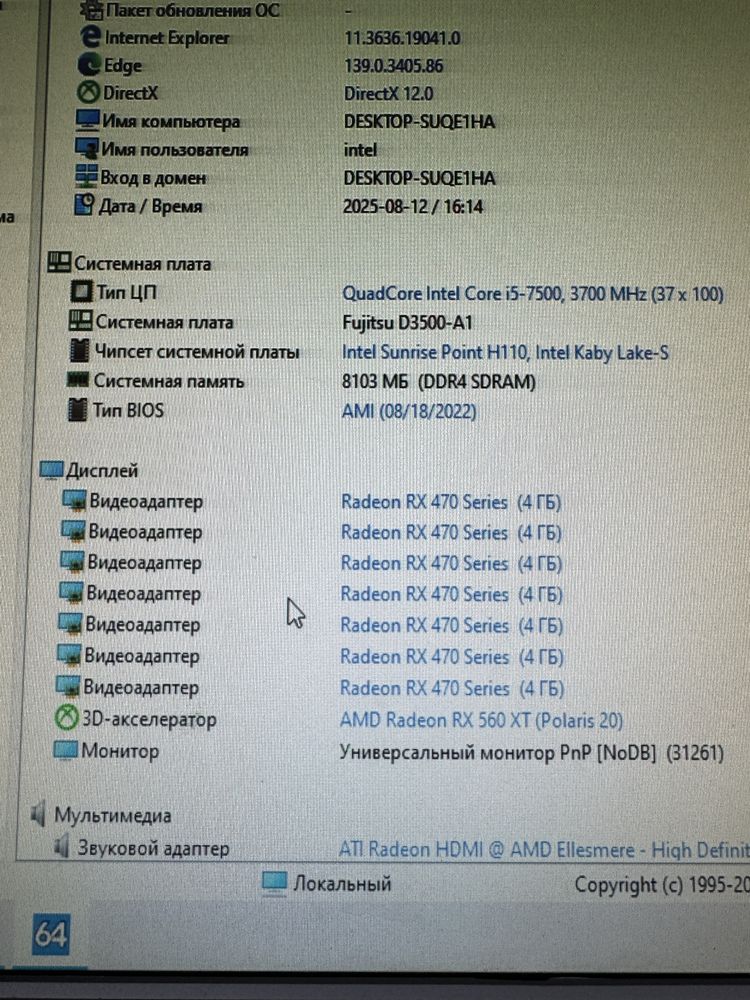Select the 8103 МБ (DDR4 SDRAM) value
Screen dimensions: 750x1000
coord(439,381)
